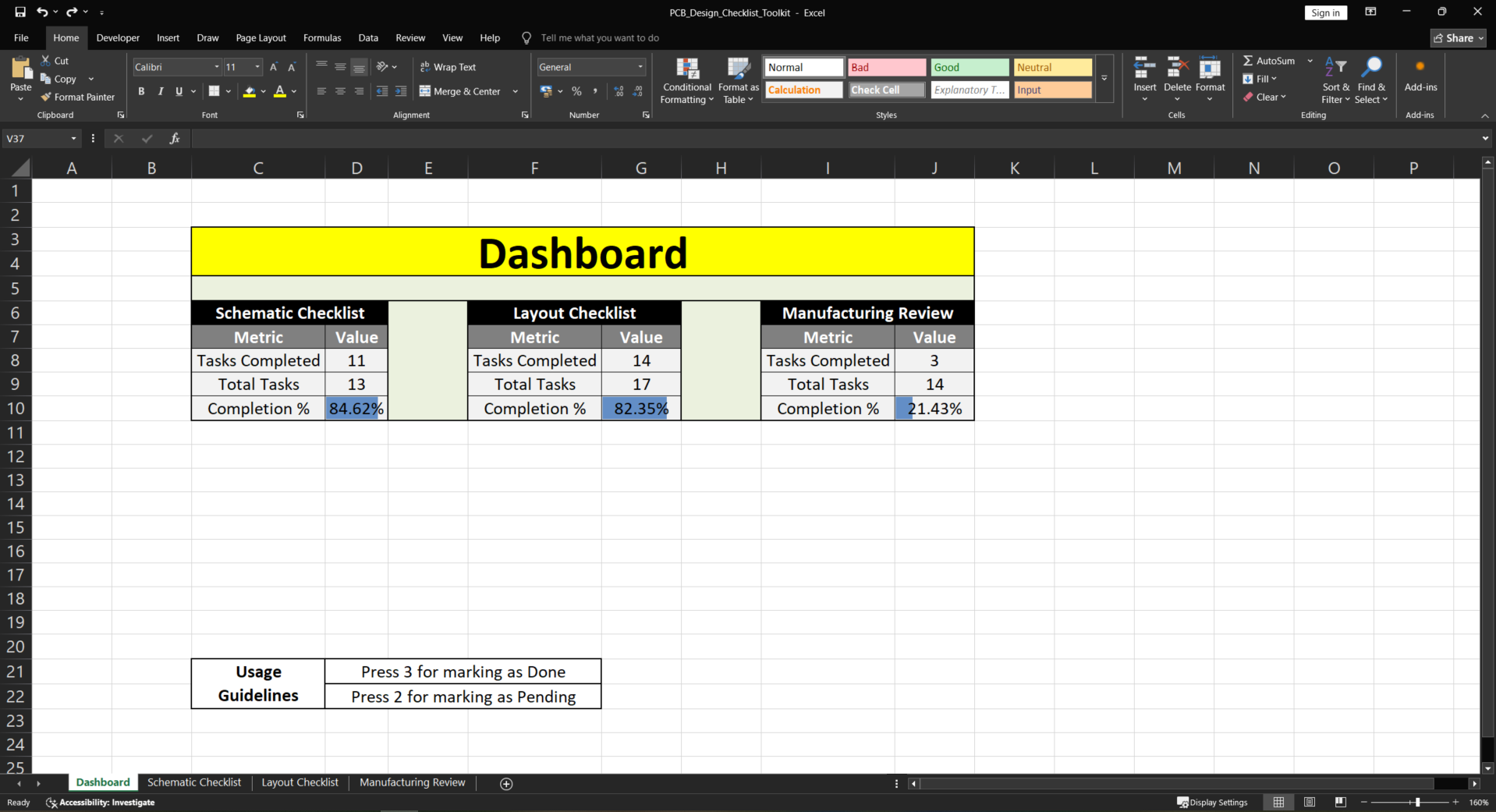Toggle Italic formatting
Screen dimensions: 1496x812
coord(160,91)
